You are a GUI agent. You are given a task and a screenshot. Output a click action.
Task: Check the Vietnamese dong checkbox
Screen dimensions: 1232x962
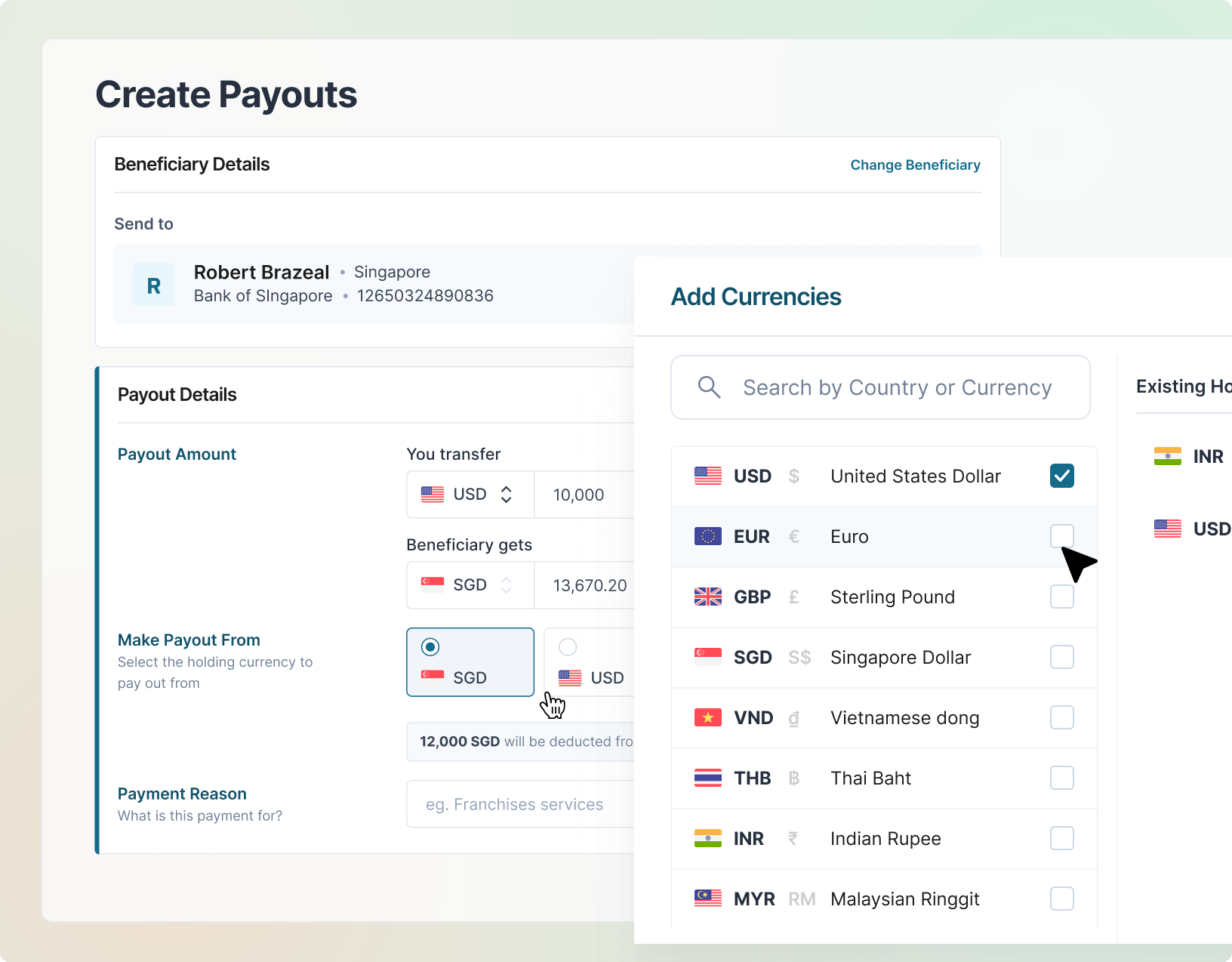(x=1062, y=717)
